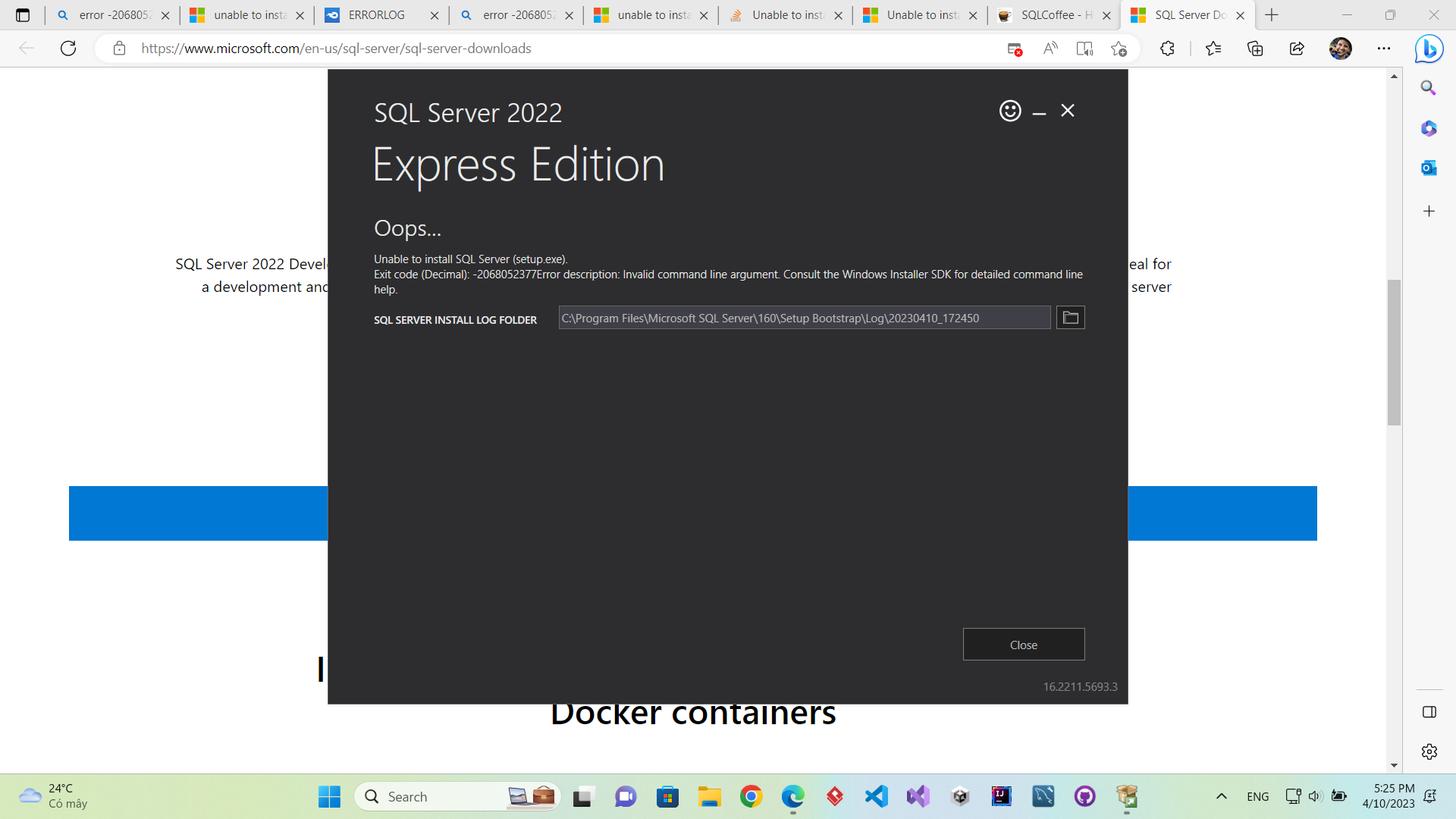
Task: Click the smiley feedback icon in installer
Action: point(1010,111)
